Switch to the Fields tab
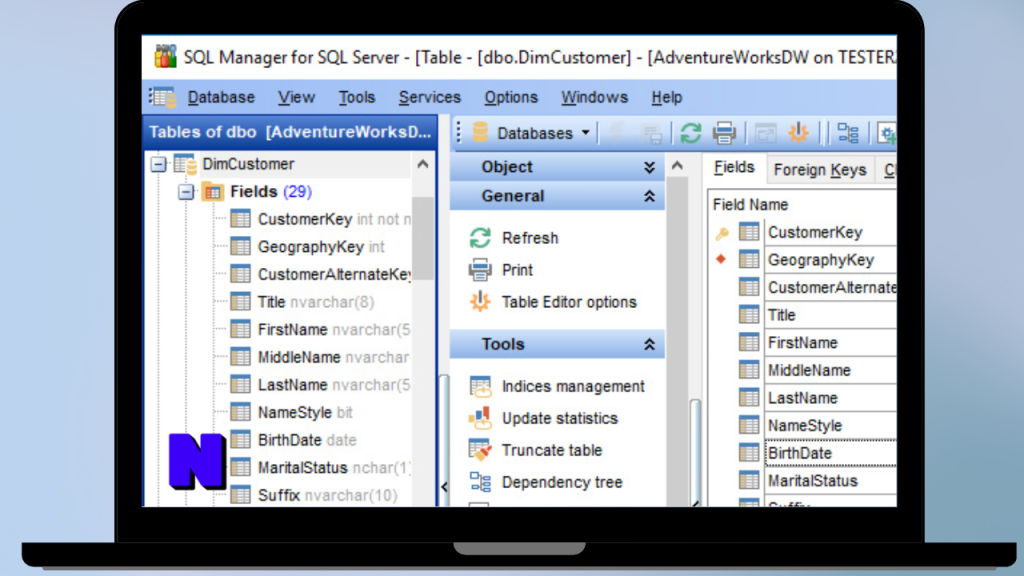 click(x=734, y=168)
